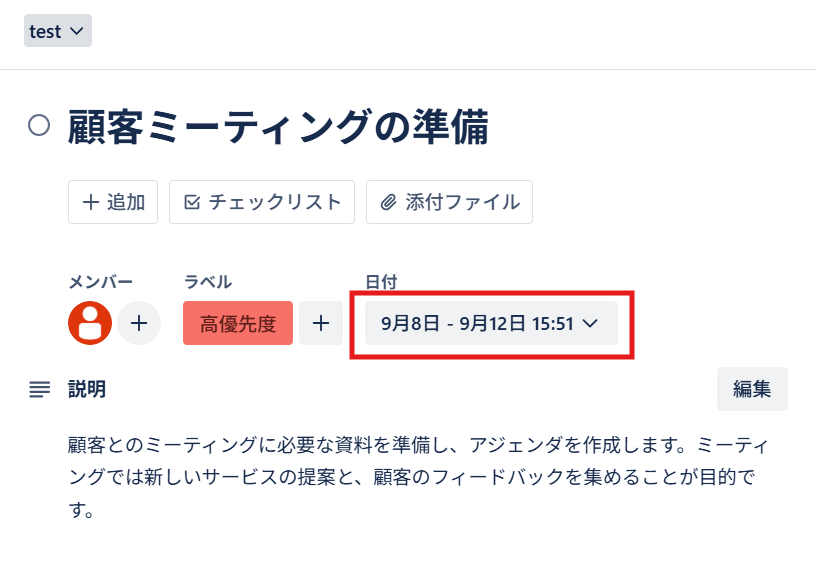
Task: Click the plus icon on 追加 button
Action: pyautogui.click(x=90, y=202)
